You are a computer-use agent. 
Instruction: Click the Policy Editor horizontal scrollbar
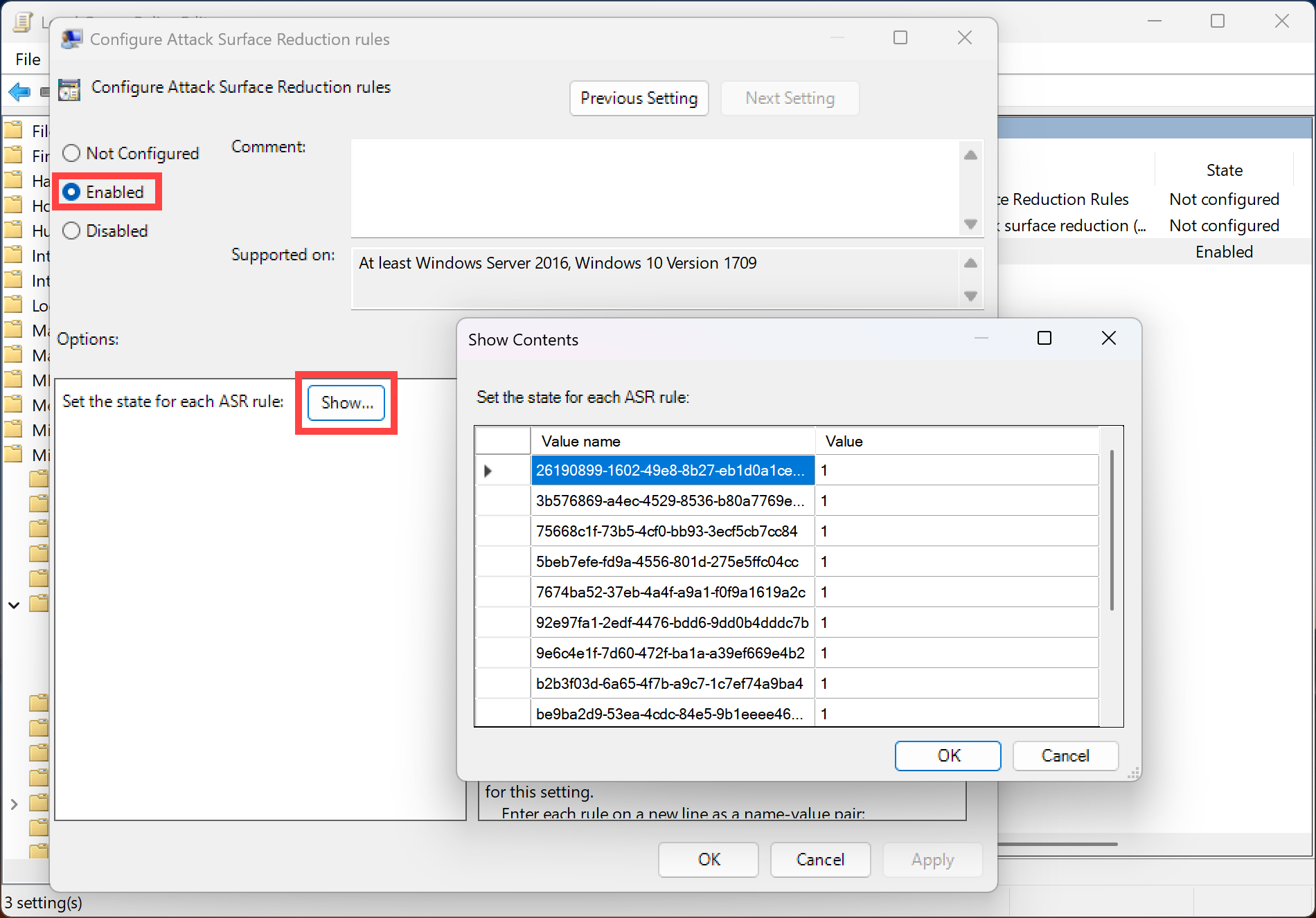[x=1057, y=844]
